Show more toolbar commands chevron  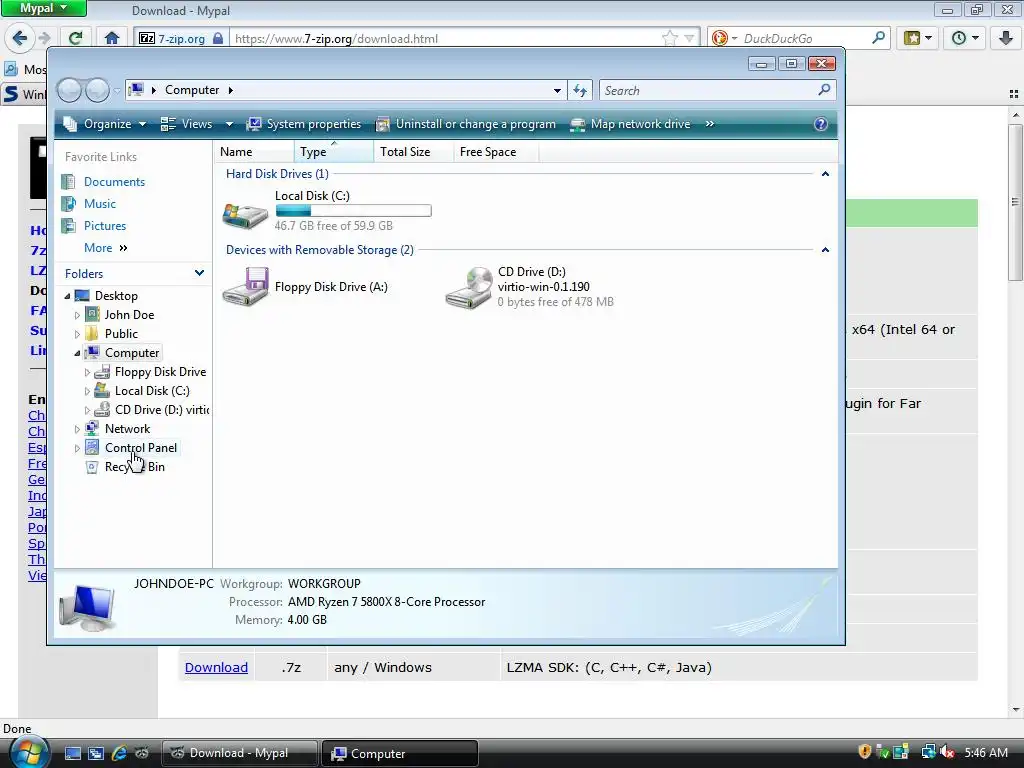coord(710,124)
